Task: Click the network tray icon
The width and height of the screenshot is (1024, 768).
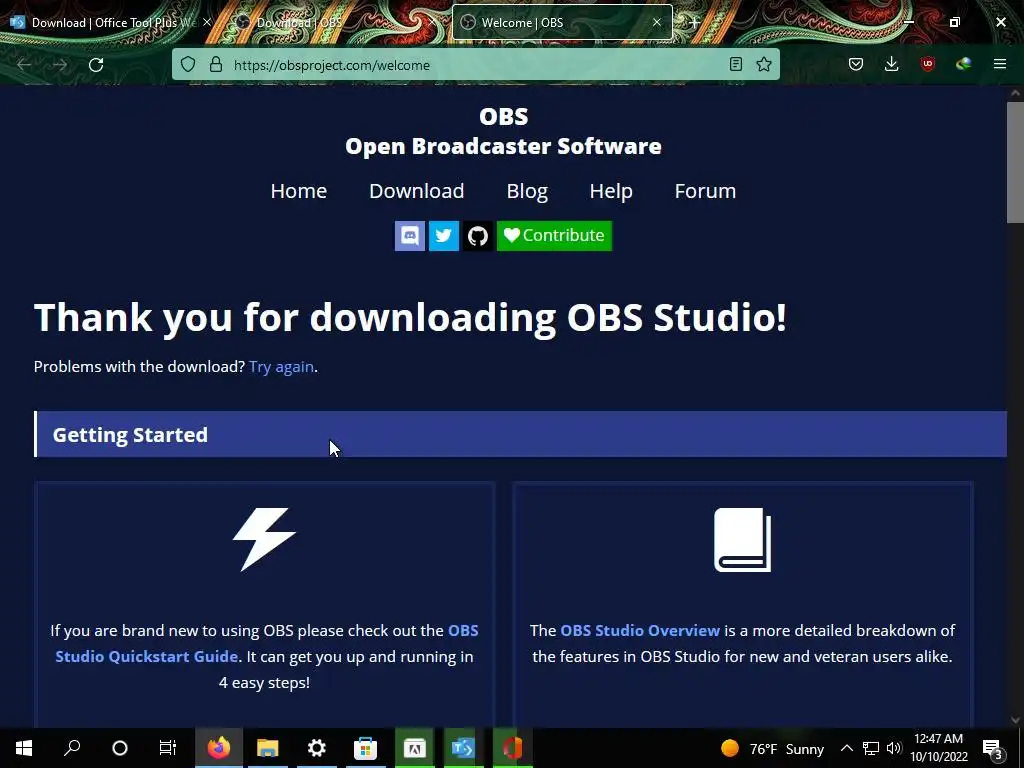Action: (871, 748)
